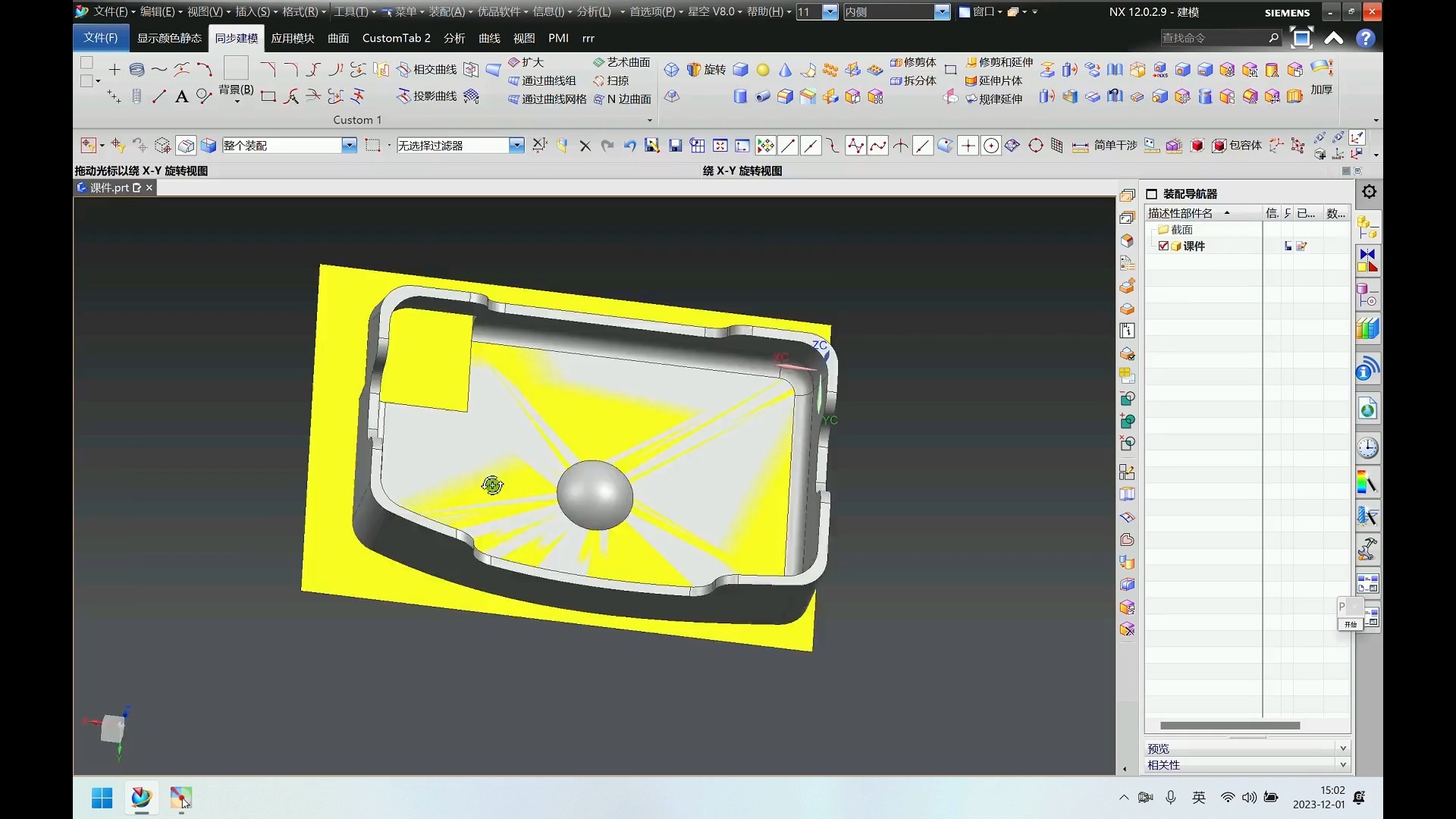This screenshot has height=819, width=1456.
Task: Click the 修剪和延伸 button
Action: pos(999,62)
